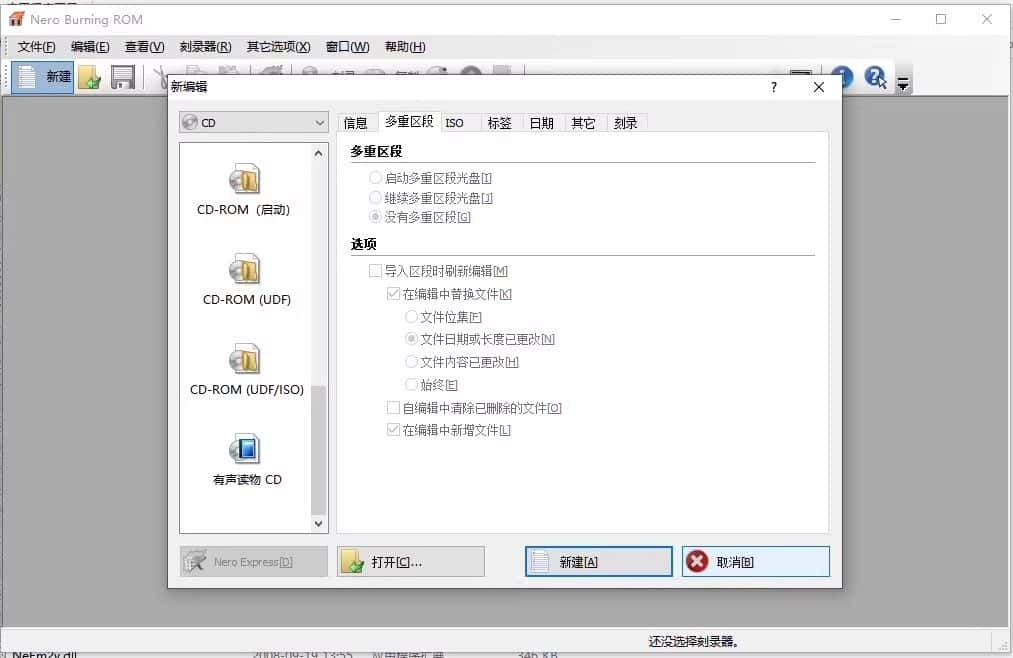The width and height of the screenshot is (1013, 658).
Task: Click the 新建[A] button
Action: tap(597, 561)
